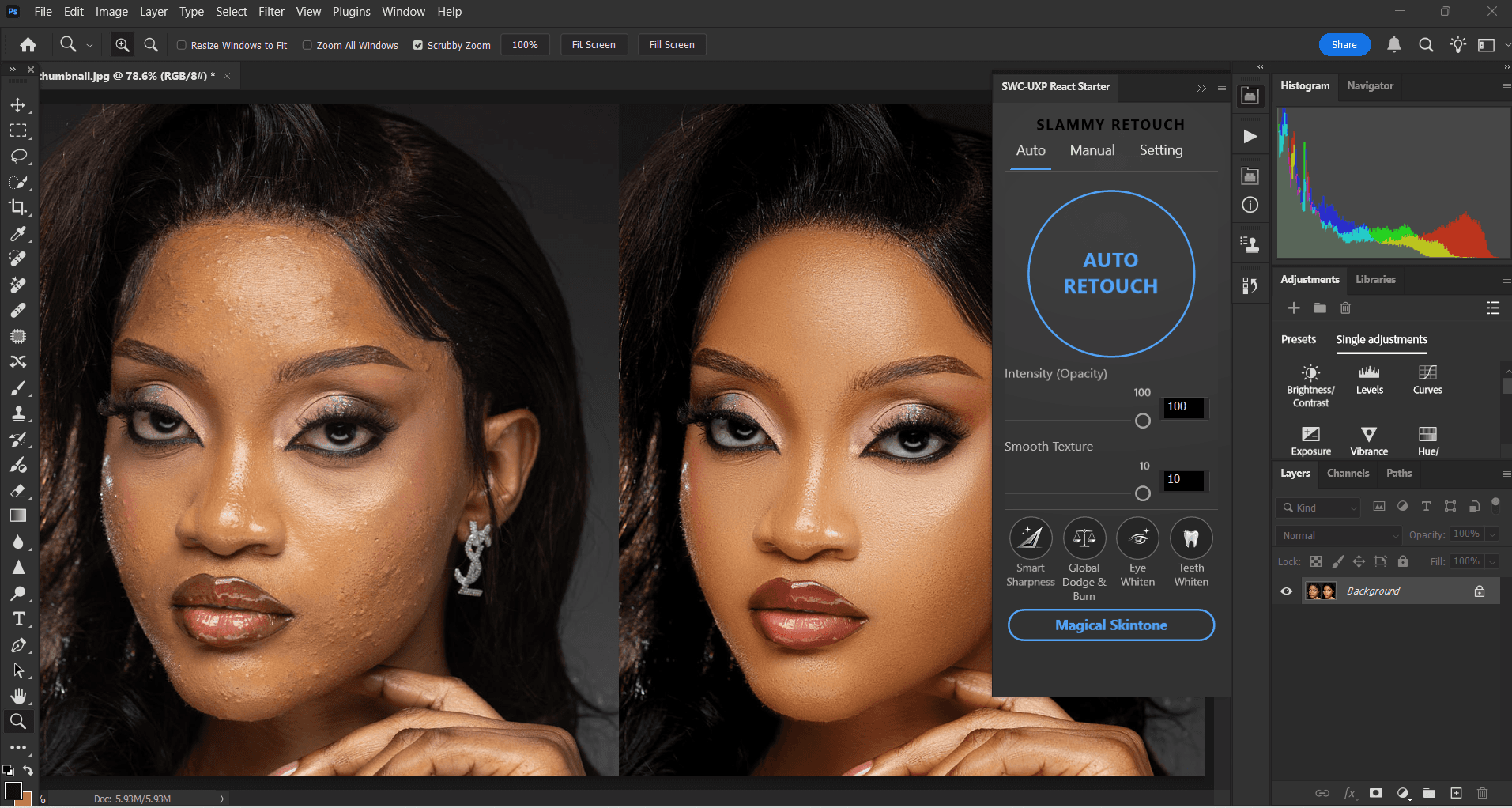
Task: Toggle lock transparent pixels
Action: coord(1316,561)
